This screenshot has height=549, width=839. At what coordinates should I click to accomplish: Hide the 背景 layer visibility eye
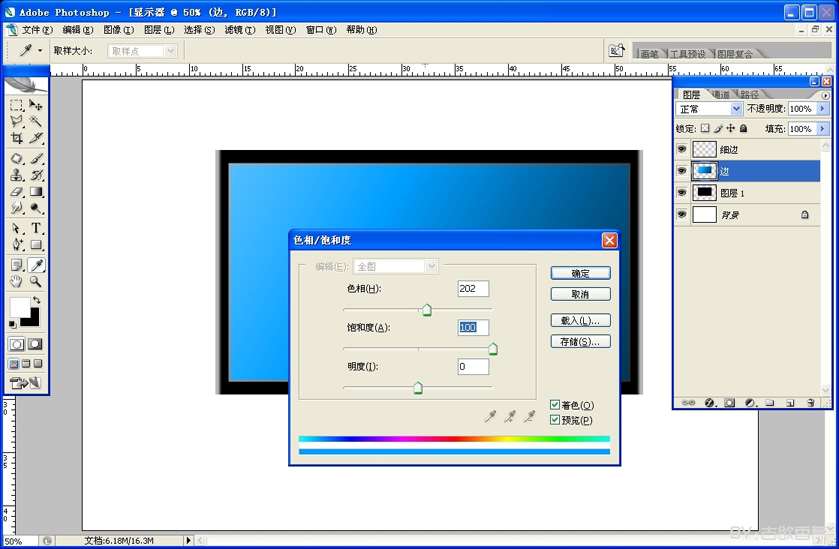coord(682,215)
